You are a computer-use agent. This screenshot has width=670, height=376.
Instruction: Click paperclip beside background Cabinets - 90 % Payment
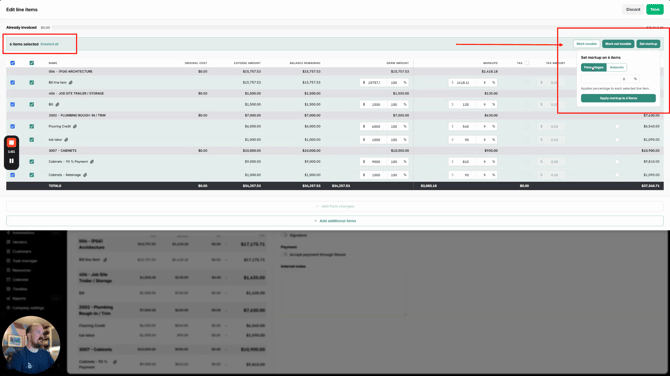[x=115, y=362]
